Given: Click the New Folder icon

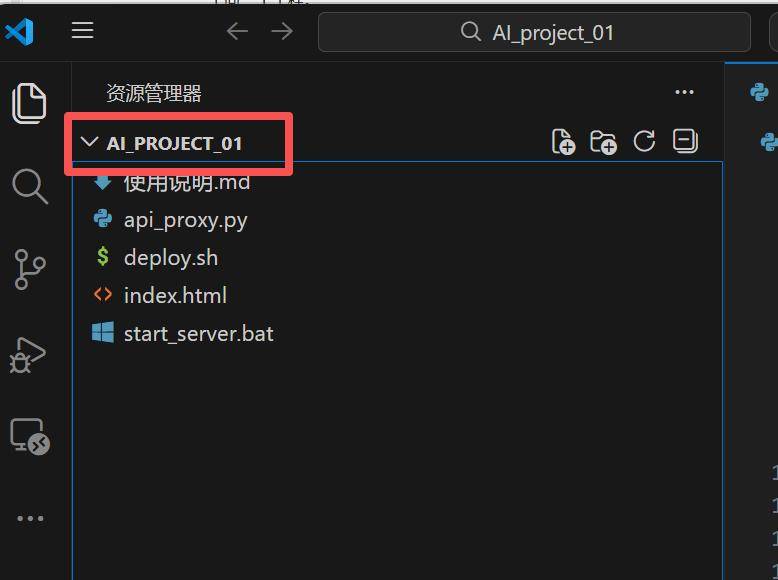Looking at the screenshot, I should click(603, 142).
